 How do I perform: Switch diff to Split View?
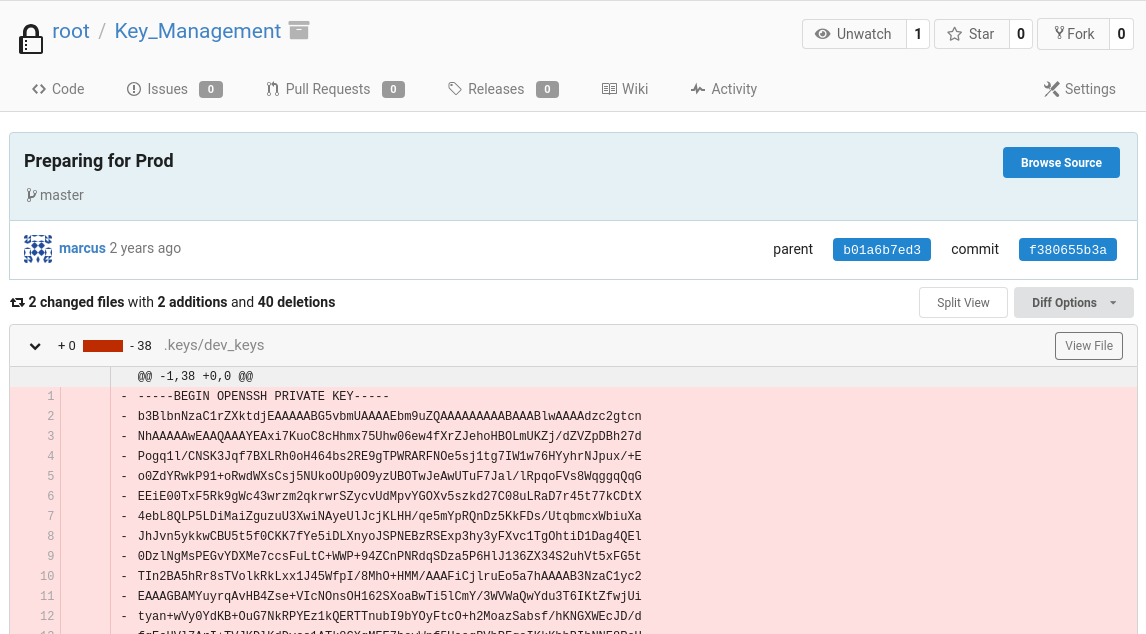[963, 303]
